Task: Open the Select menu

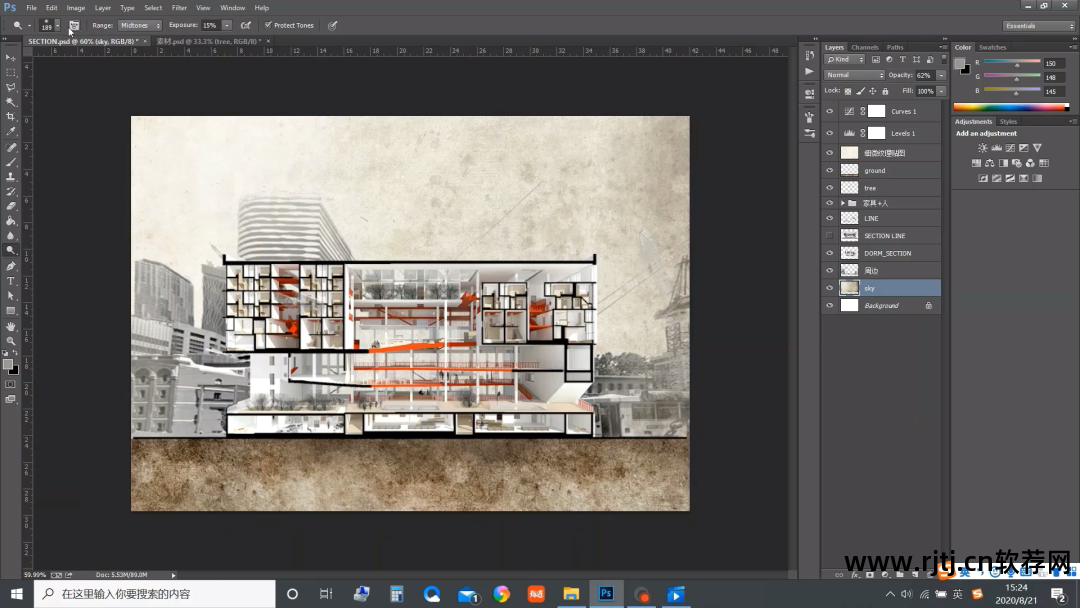Action: click(x=153, y=8)
